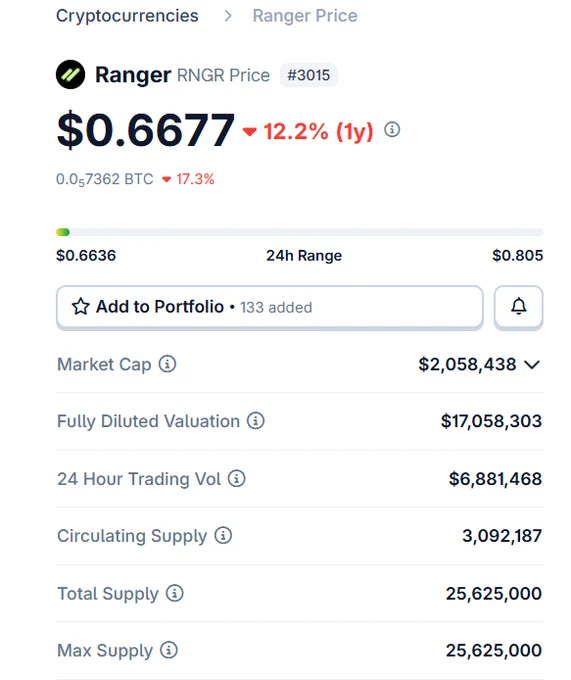The image size is (571, 680).
Task: Open 24 Hour Trading Vol info icon
Action: (x=237, y=478)
